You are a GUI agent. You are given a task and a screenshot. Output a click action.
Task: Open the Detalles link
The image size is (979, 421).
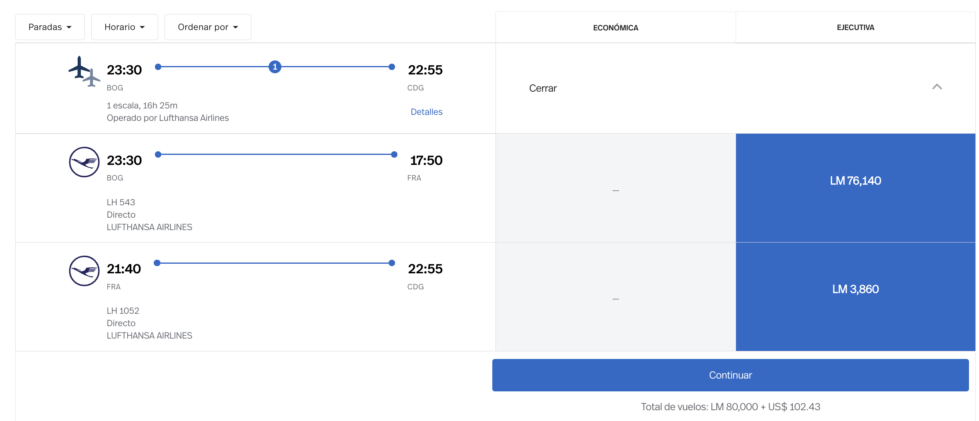pyautogui.click(x=426, y=112)
